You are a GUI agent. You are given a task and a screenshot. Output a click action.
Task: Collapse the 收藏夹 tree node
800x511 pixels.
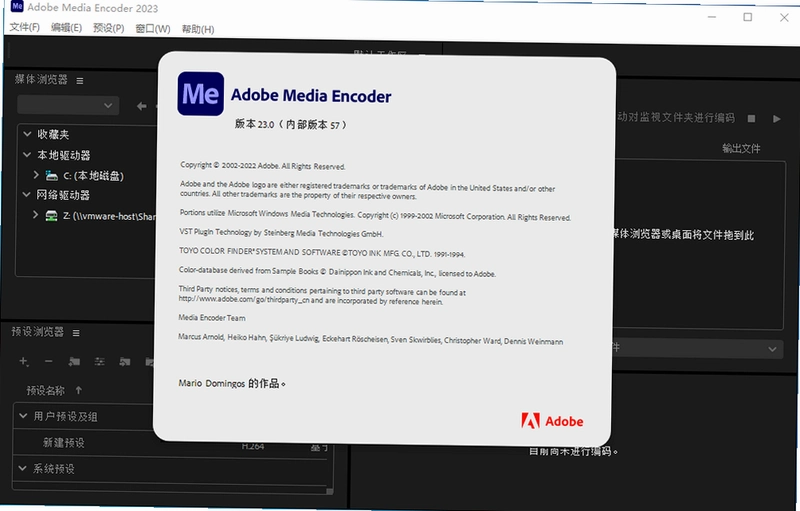coord(28,134)
